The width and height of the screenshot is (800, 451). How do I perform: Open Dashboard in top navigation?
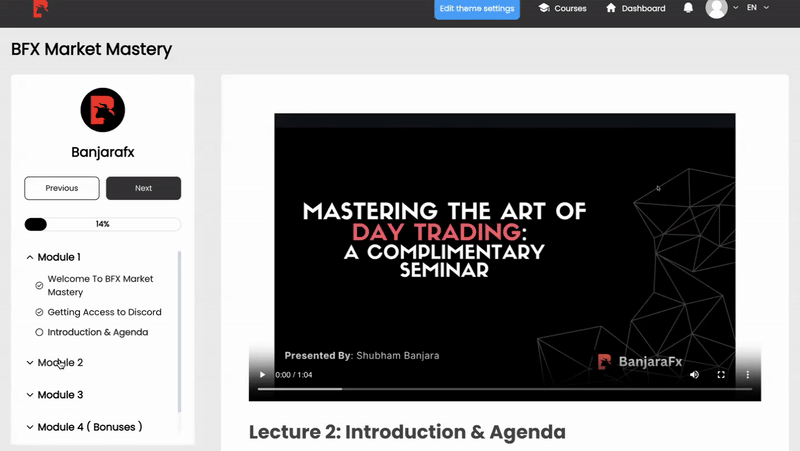[636, 8]
